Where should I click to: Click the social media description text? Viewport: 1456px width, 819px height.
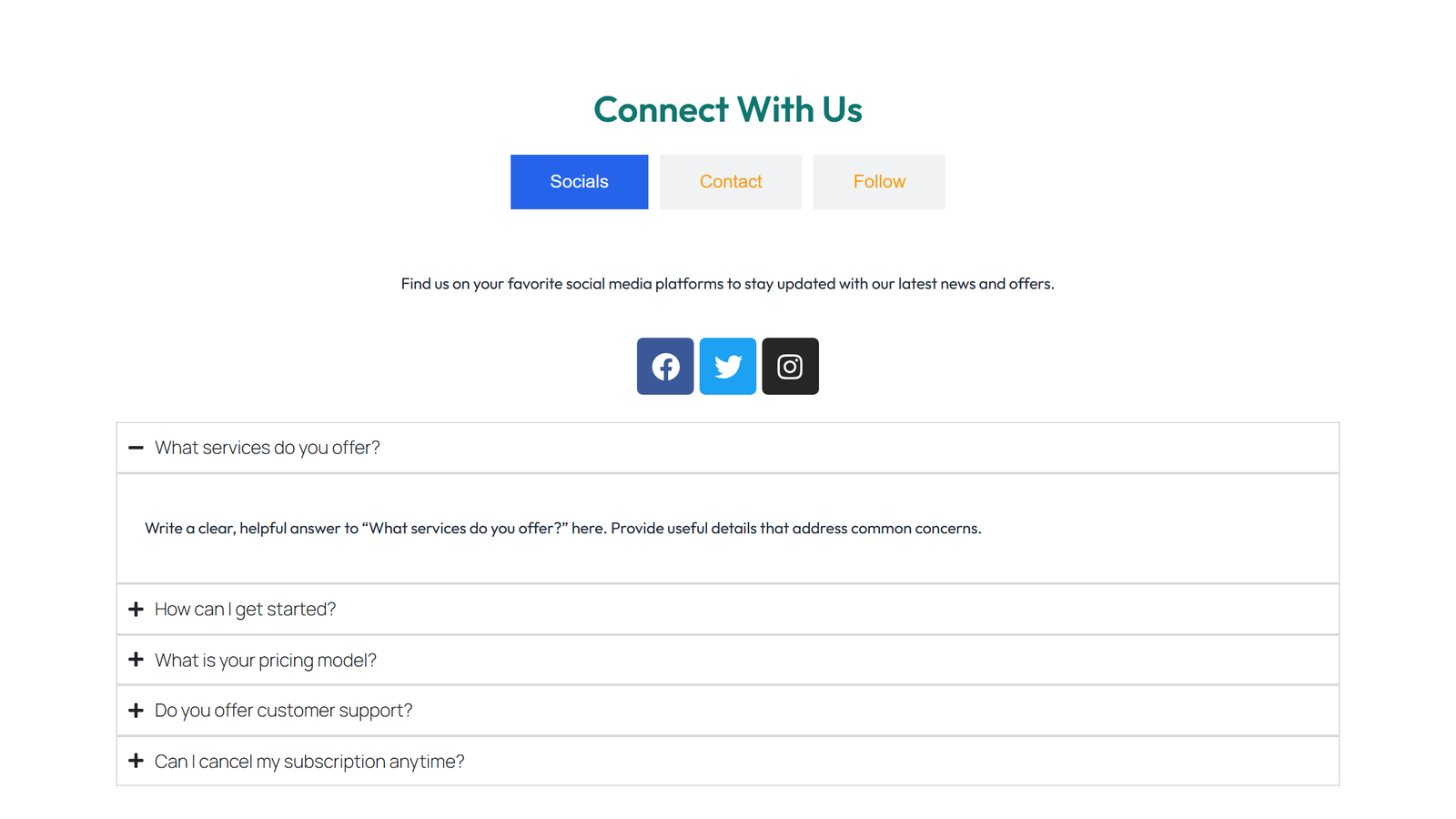coord(728,283)
